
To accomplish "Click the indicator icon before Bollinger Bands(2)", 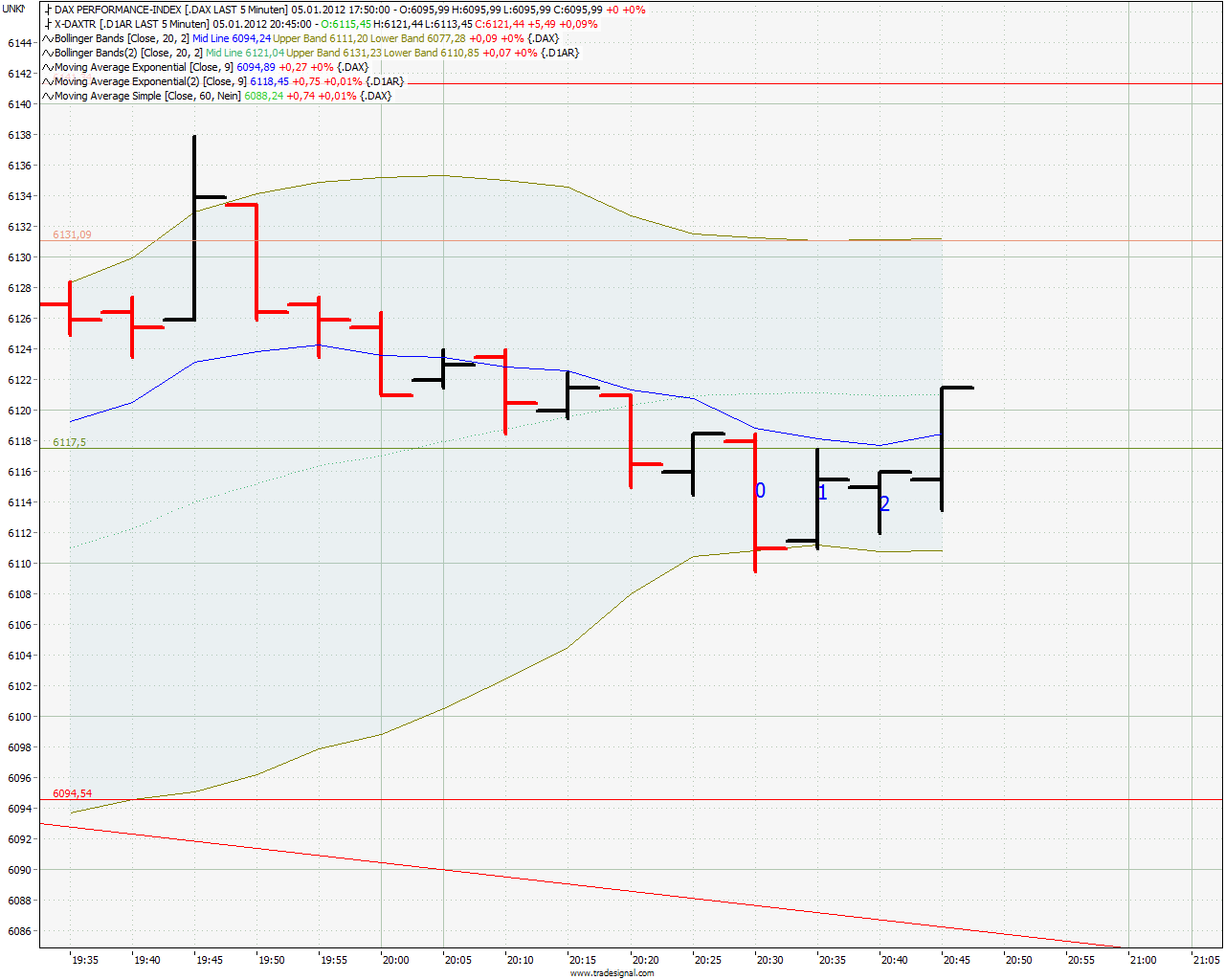I will click(48, 53).
